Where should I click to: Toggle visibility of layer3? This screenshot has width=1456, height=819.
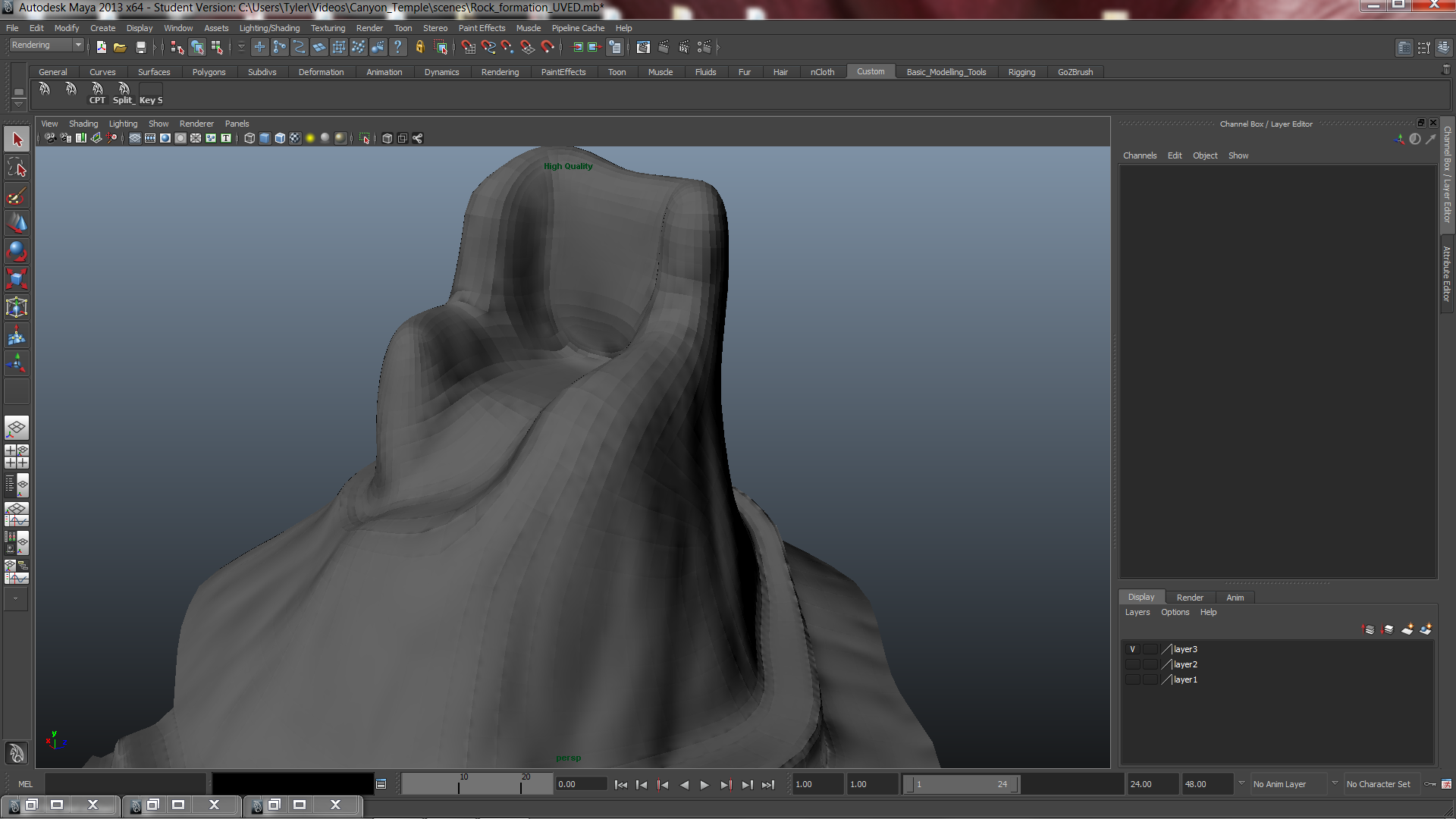click(x=1133, y=649)
